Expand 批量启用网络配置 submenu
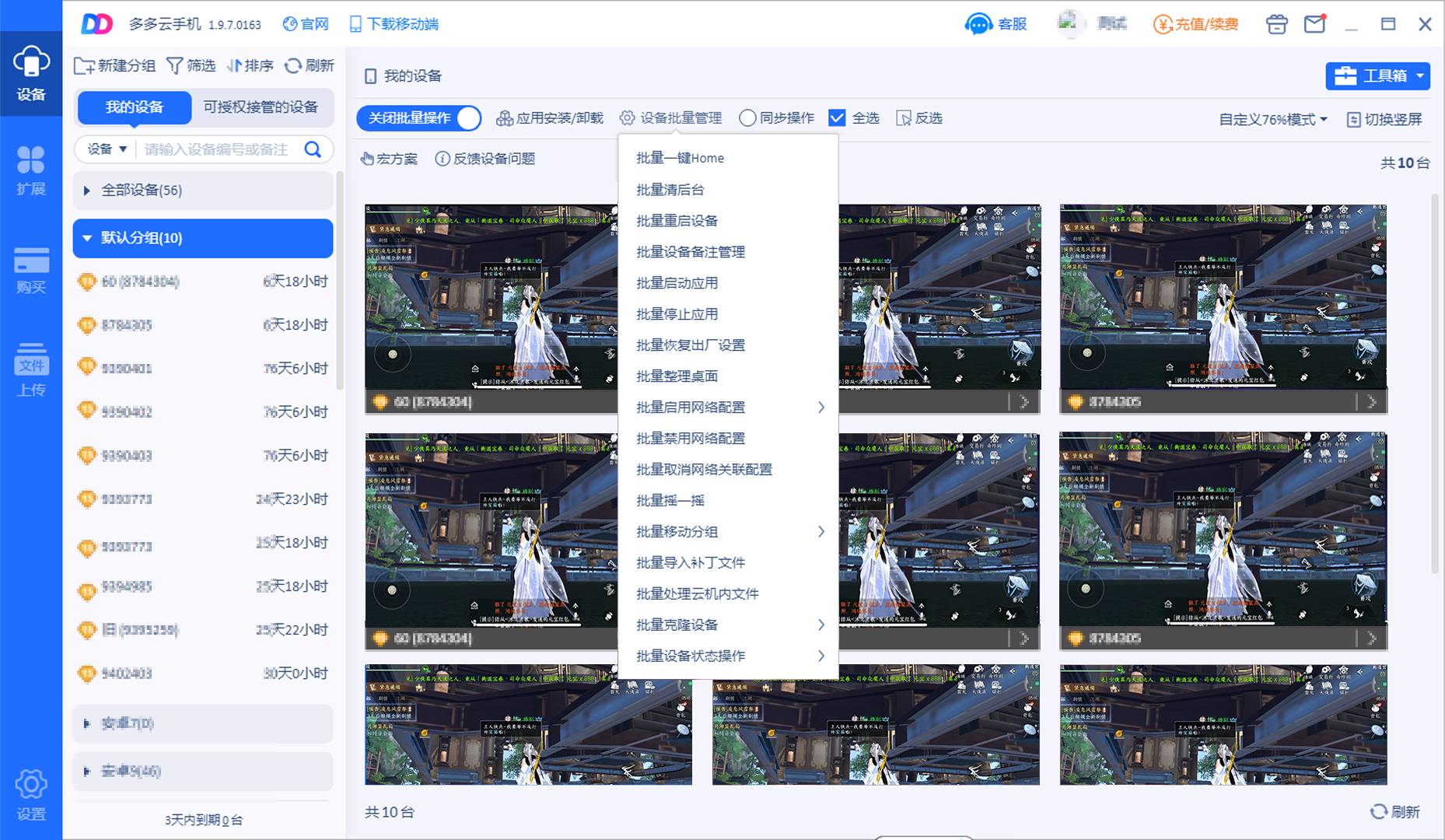Viewport: 1445px width, 840px height. pyautogui.click(x=728, y=408)
